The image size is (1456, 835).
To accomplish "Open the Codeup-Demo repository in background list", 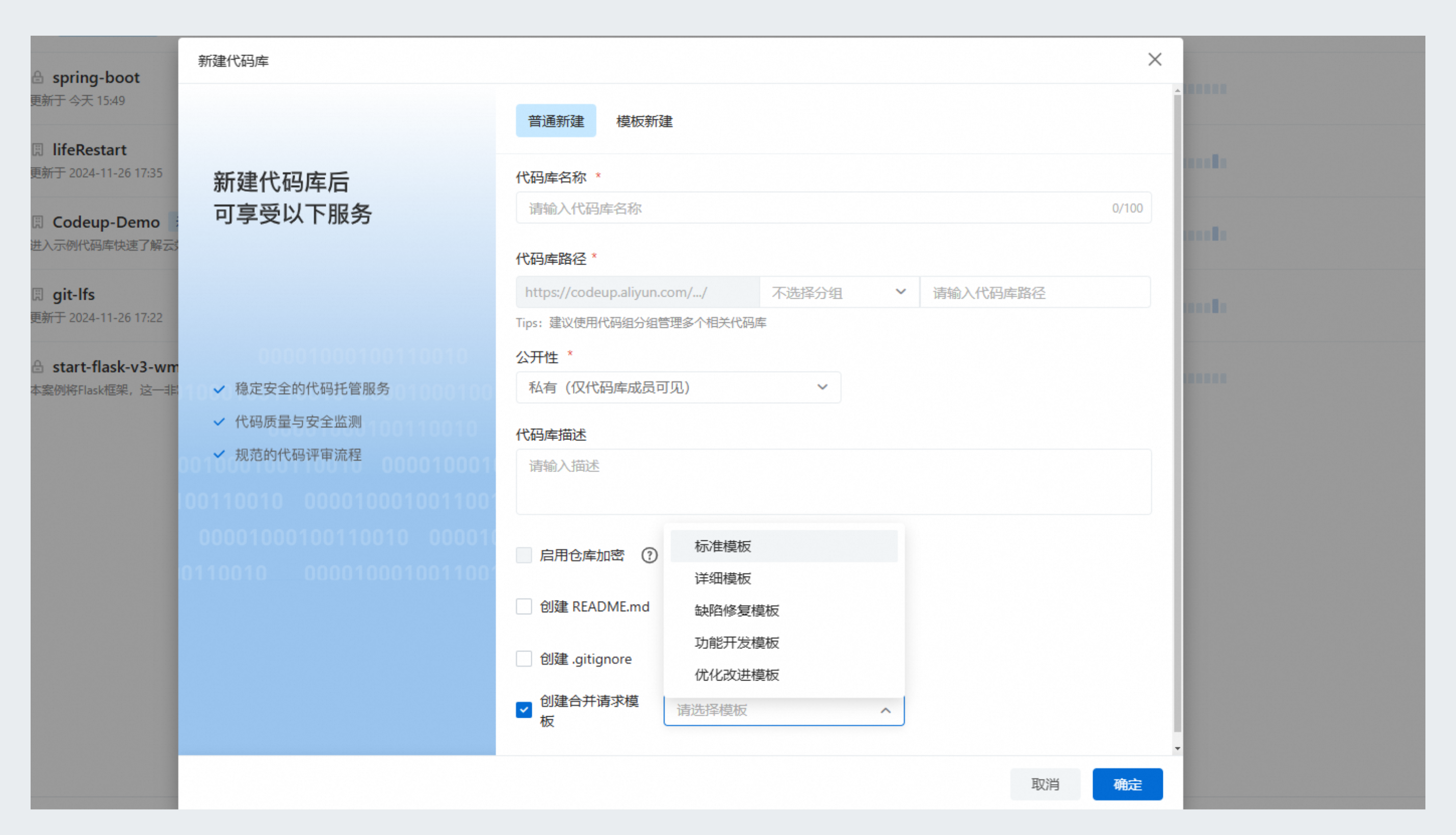I will [106, 222].
